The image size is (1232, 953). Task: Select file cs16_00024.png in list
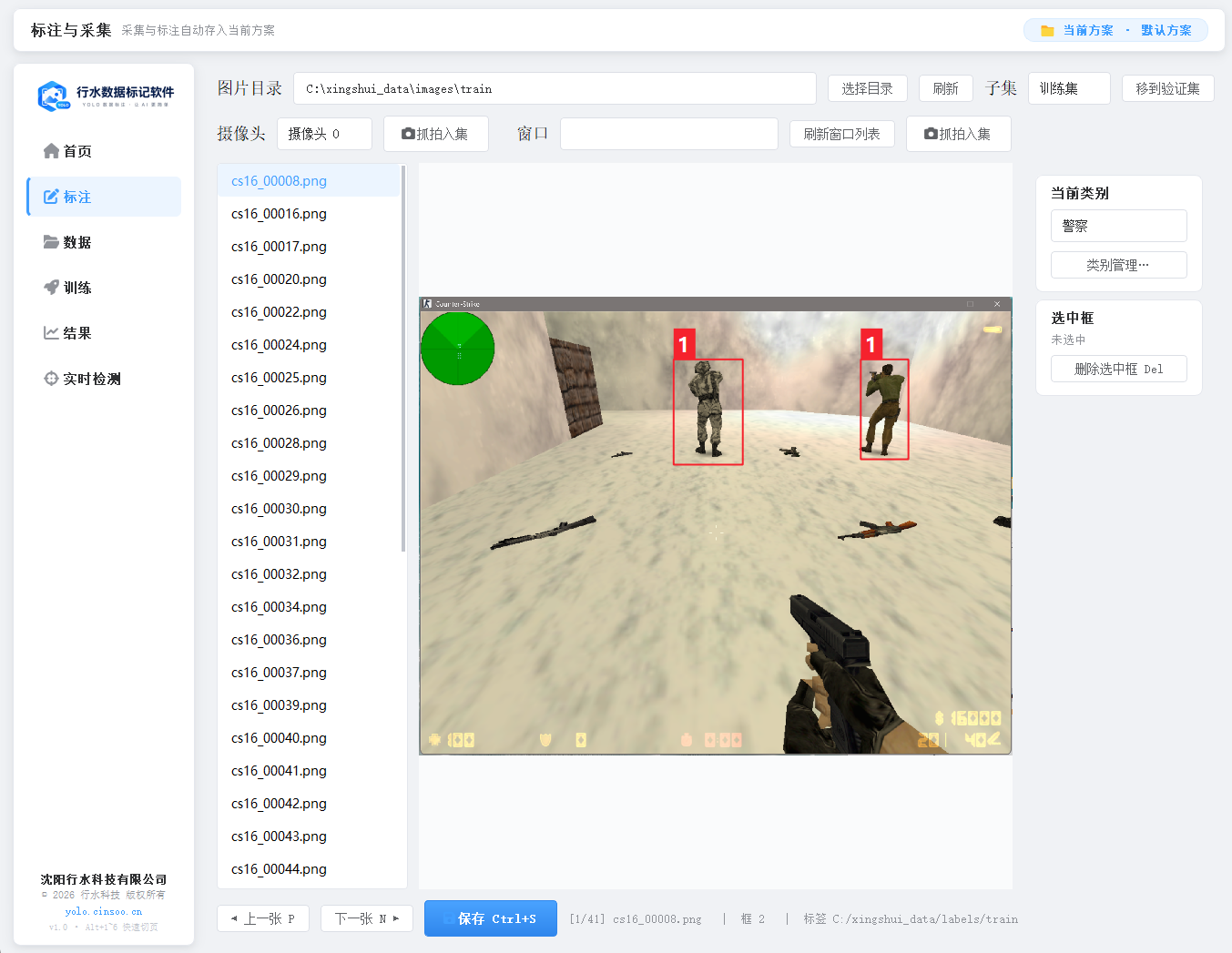click(309, 345)
